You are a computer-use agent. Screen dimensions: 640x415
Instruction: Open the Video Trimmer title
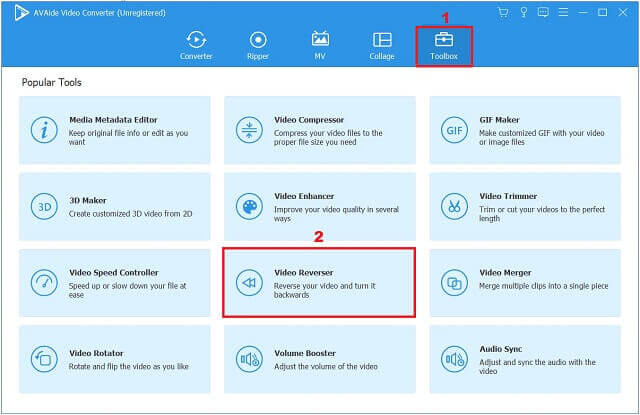(x=508, y=196)
